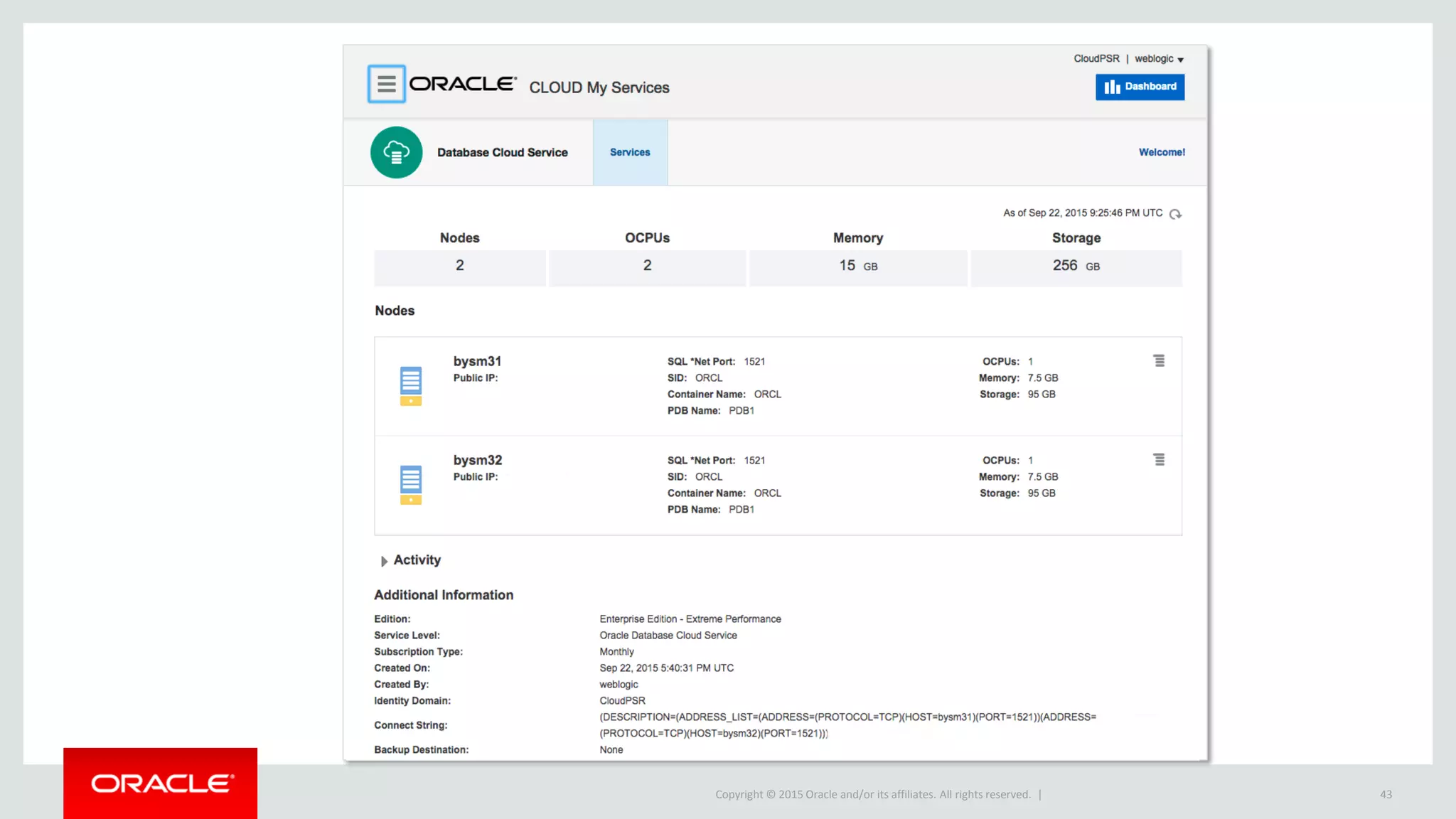Open the Dashboard button
Image resolution: width=1456 pixels, height=819 pixels.
pos(1140,87)
